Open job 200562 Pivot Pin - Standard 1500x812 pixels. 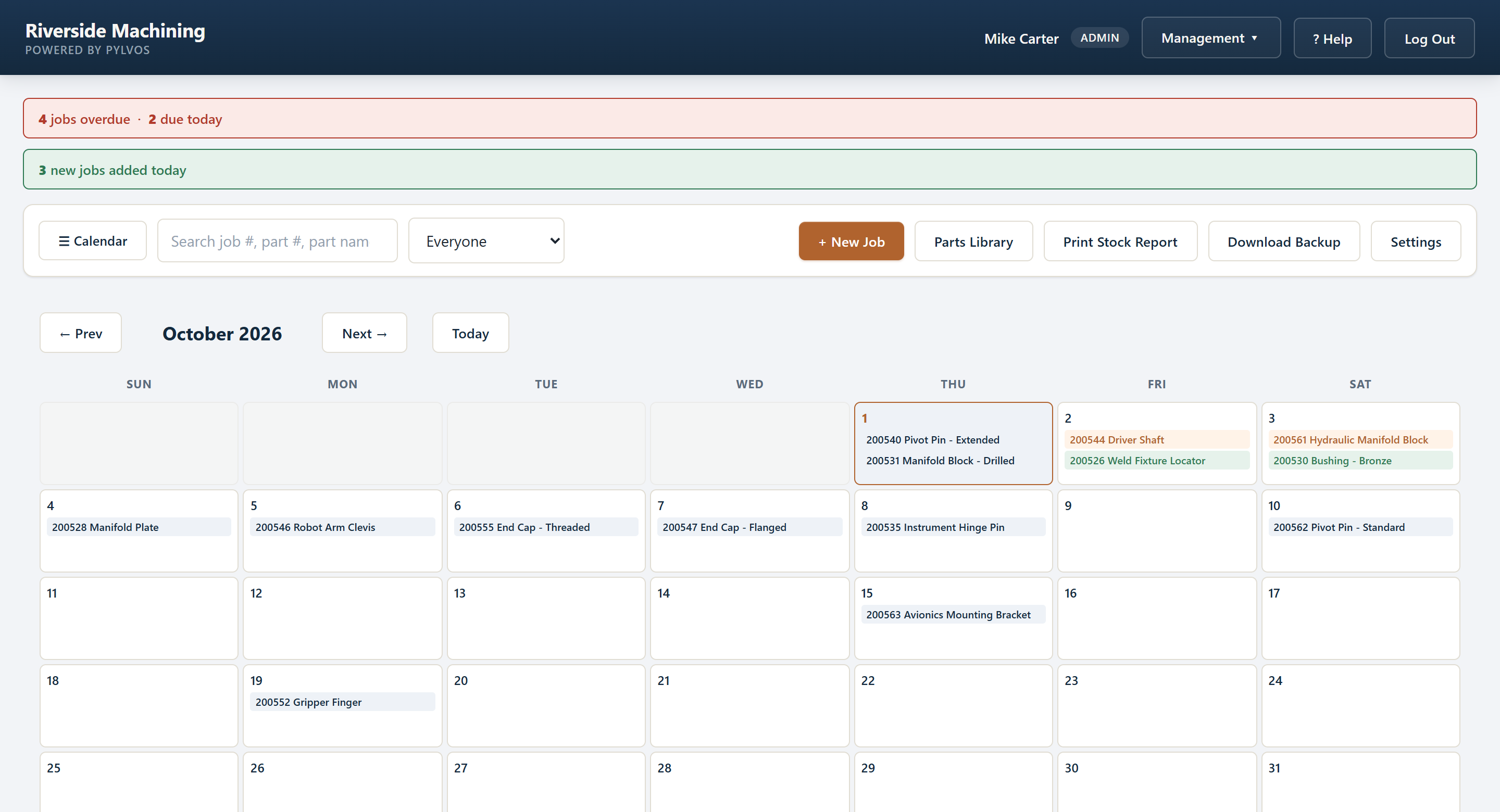[1360, 527]
